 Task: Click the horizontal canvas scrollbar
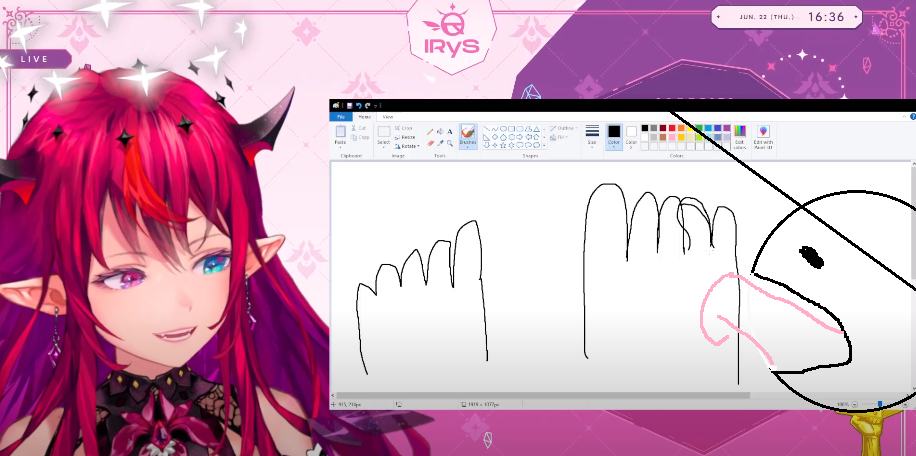pyautogui.click(x=543, y=395)
